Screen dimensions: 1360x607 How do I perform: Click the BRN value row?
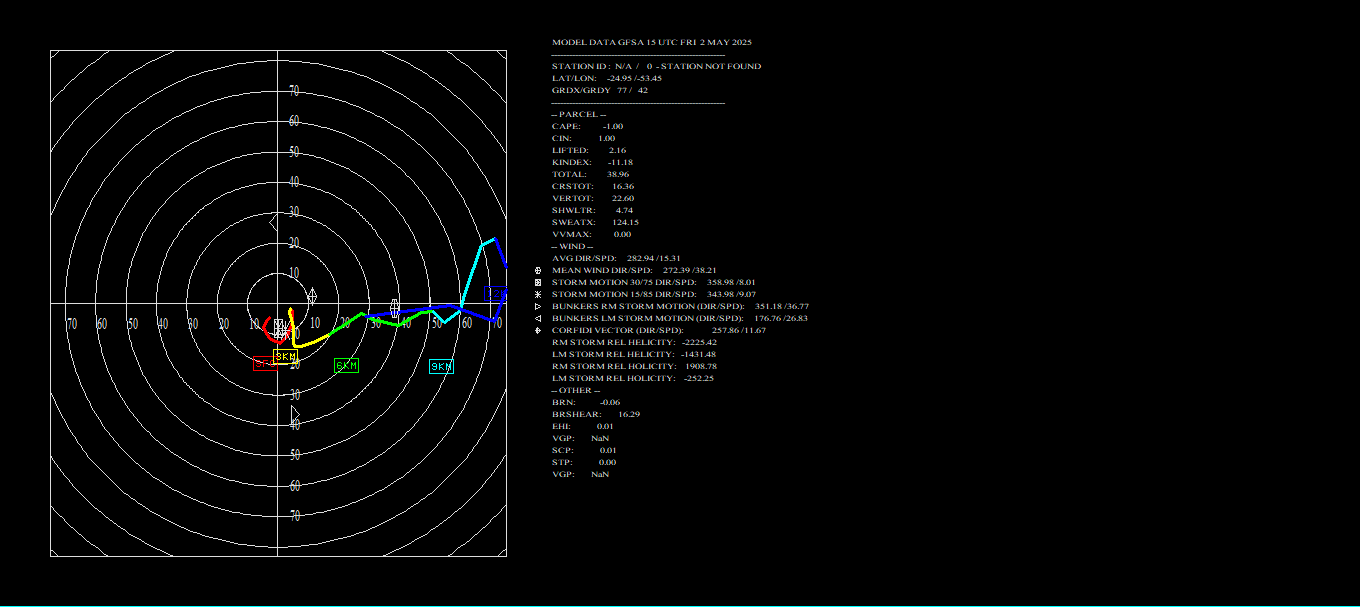[586, 402]
